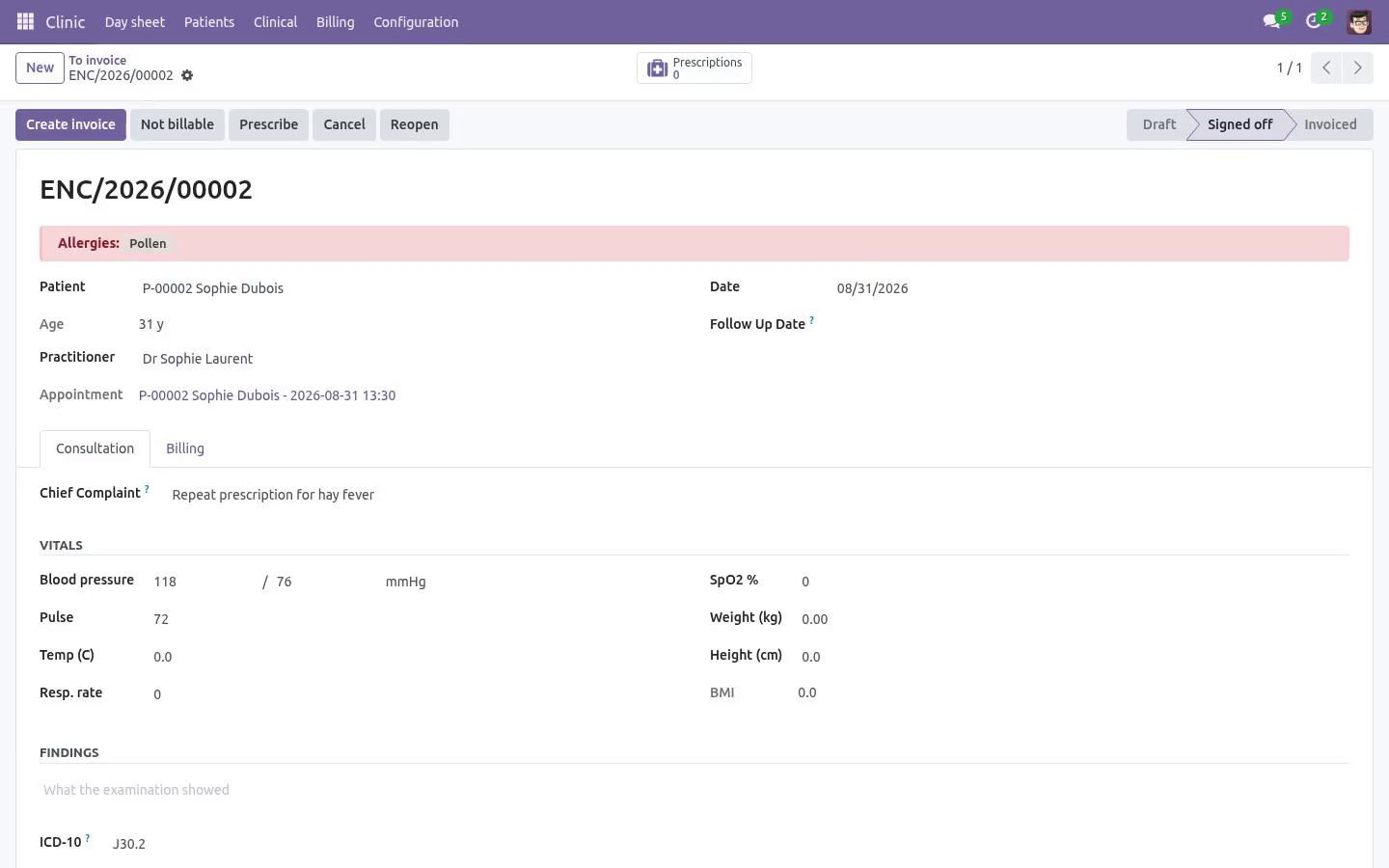This screenshot has width=1389, height=868.
Task: Click the Pollen allergy tag
Action: 148,244
